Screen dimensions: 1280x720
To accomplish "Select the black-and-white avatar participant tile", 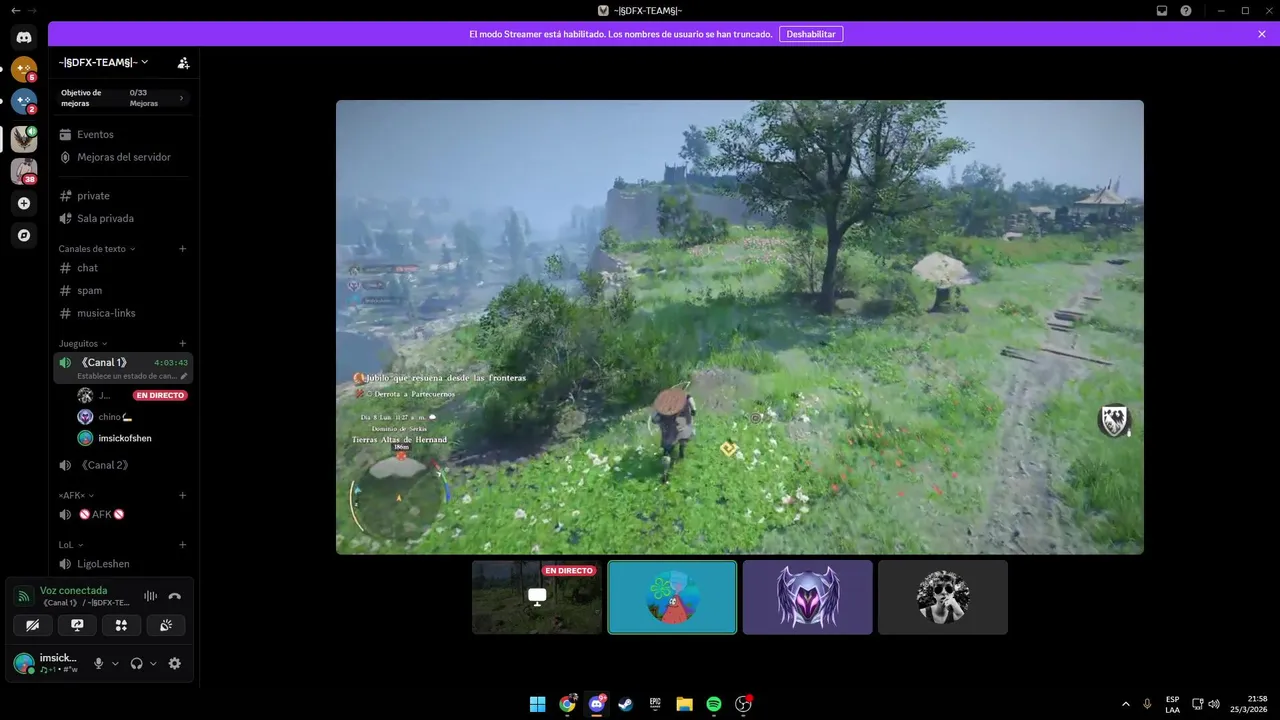I will (943, 597).
